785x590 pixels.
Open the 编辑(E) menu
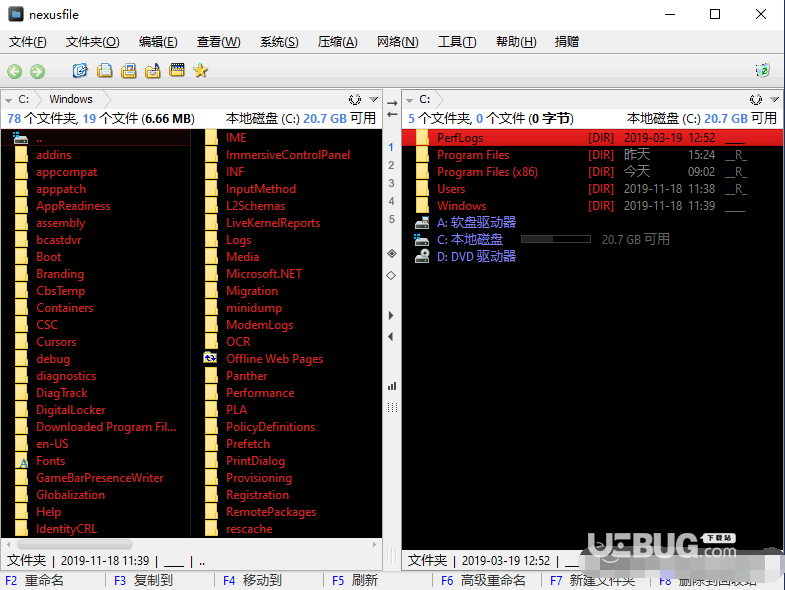[x=158, y=42]
